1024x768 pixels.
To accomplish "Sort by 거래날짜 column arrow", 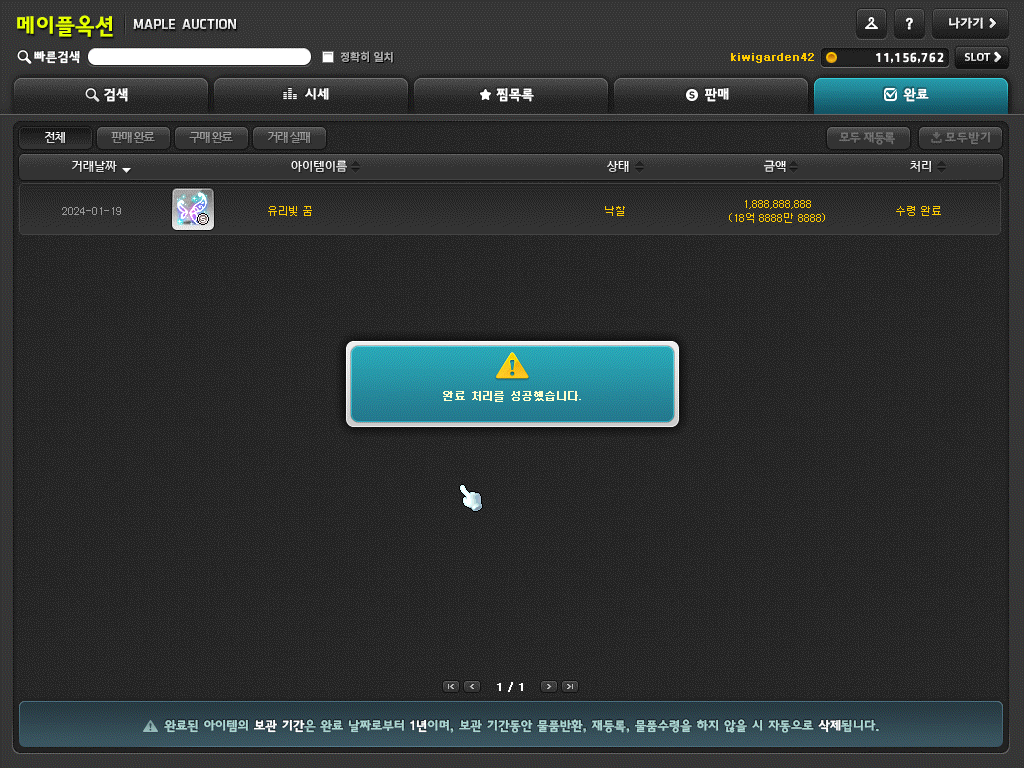I will pyautogui.click(x=127, y=170).
